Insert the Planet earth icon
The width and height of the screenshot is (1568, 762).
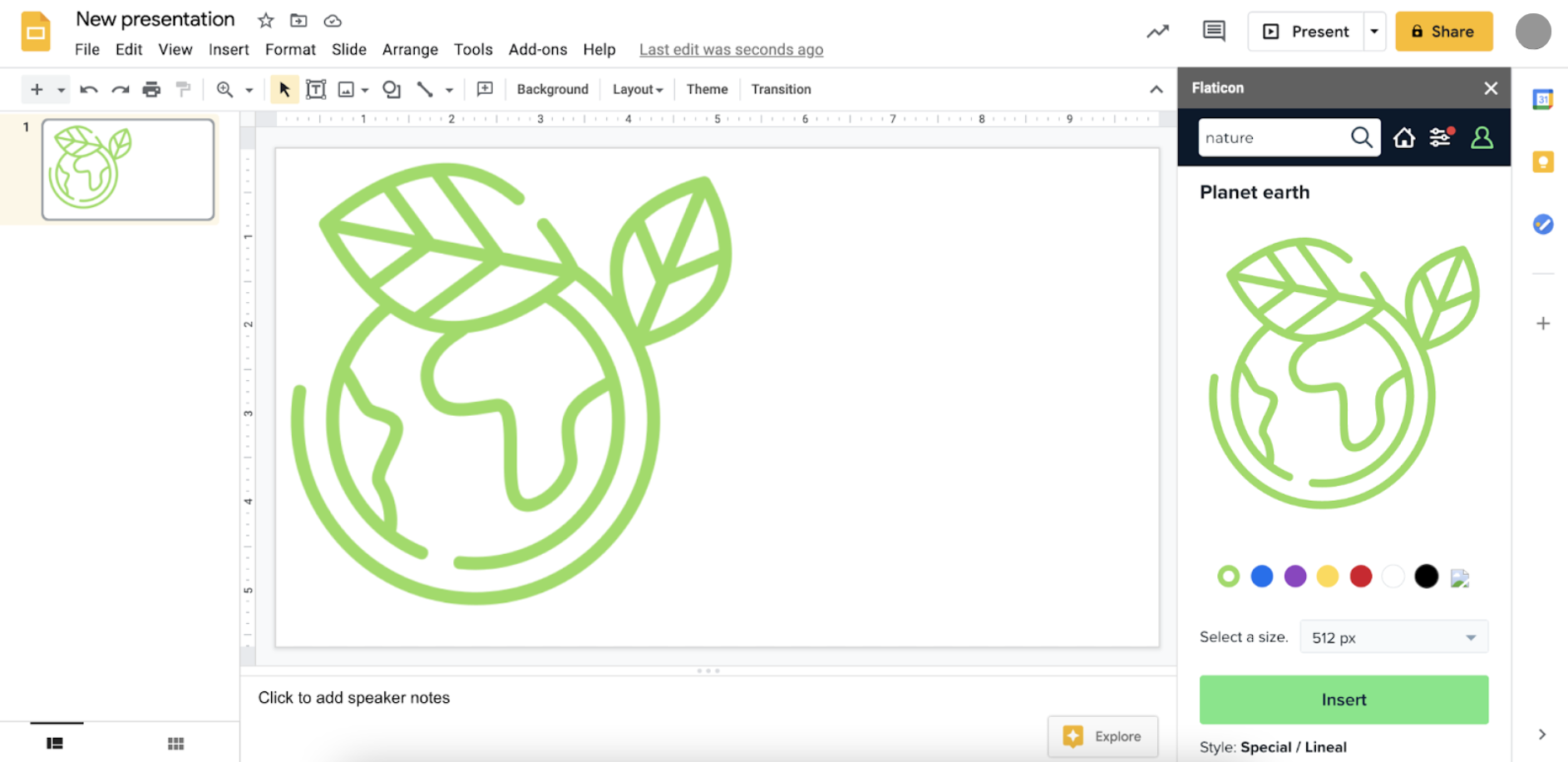pyautogui.click(x=1344, y=700)
